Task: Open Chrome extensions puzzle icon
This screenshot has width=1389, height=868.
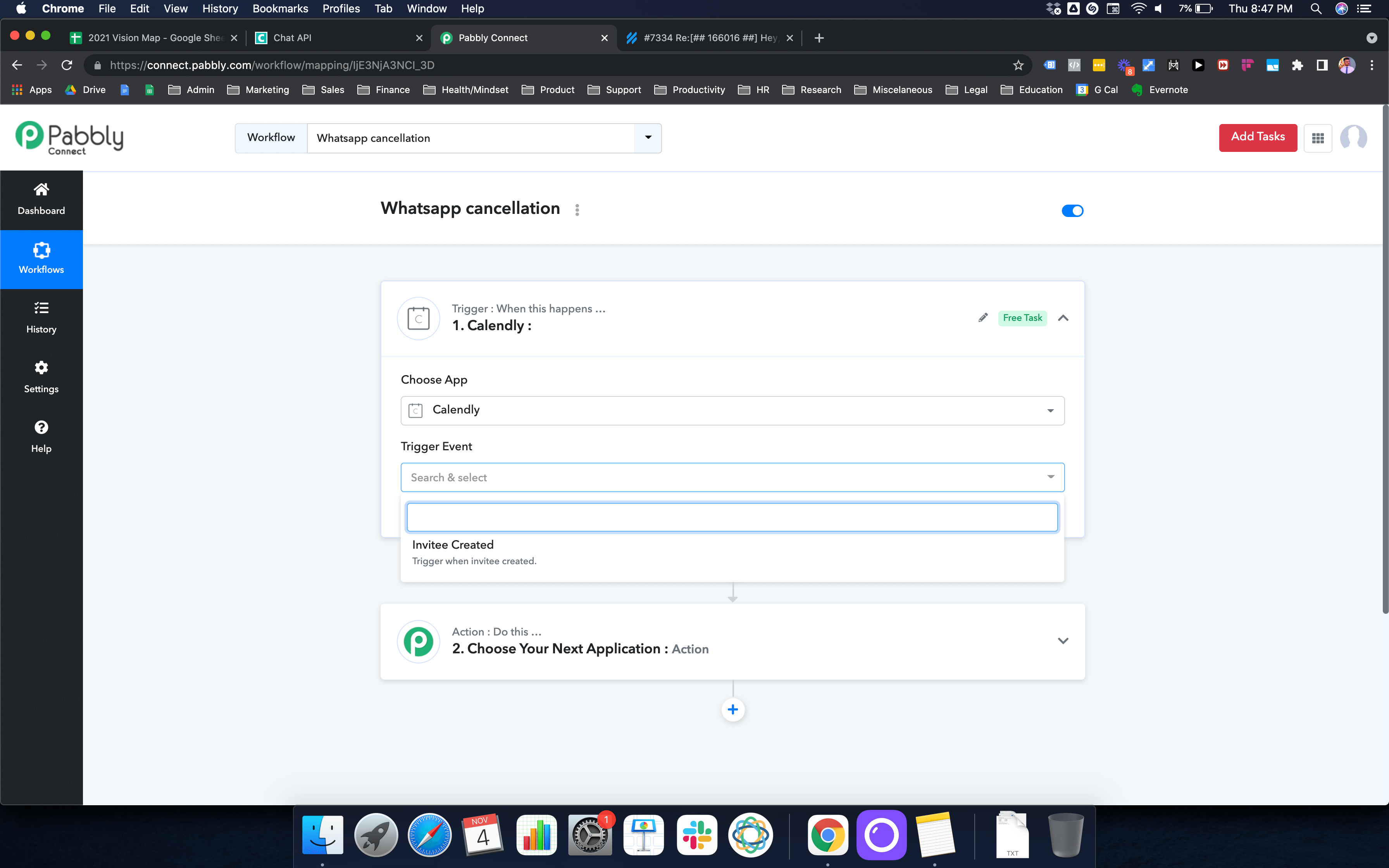Action: [x=1297, y=65]
